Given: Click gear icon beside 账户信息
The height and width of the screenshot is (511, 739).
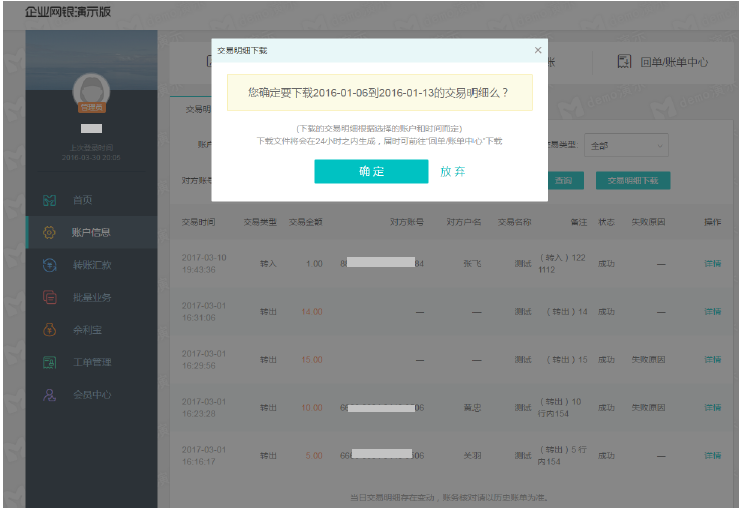Looking at the screenshot, I should (x=49, y=232).
